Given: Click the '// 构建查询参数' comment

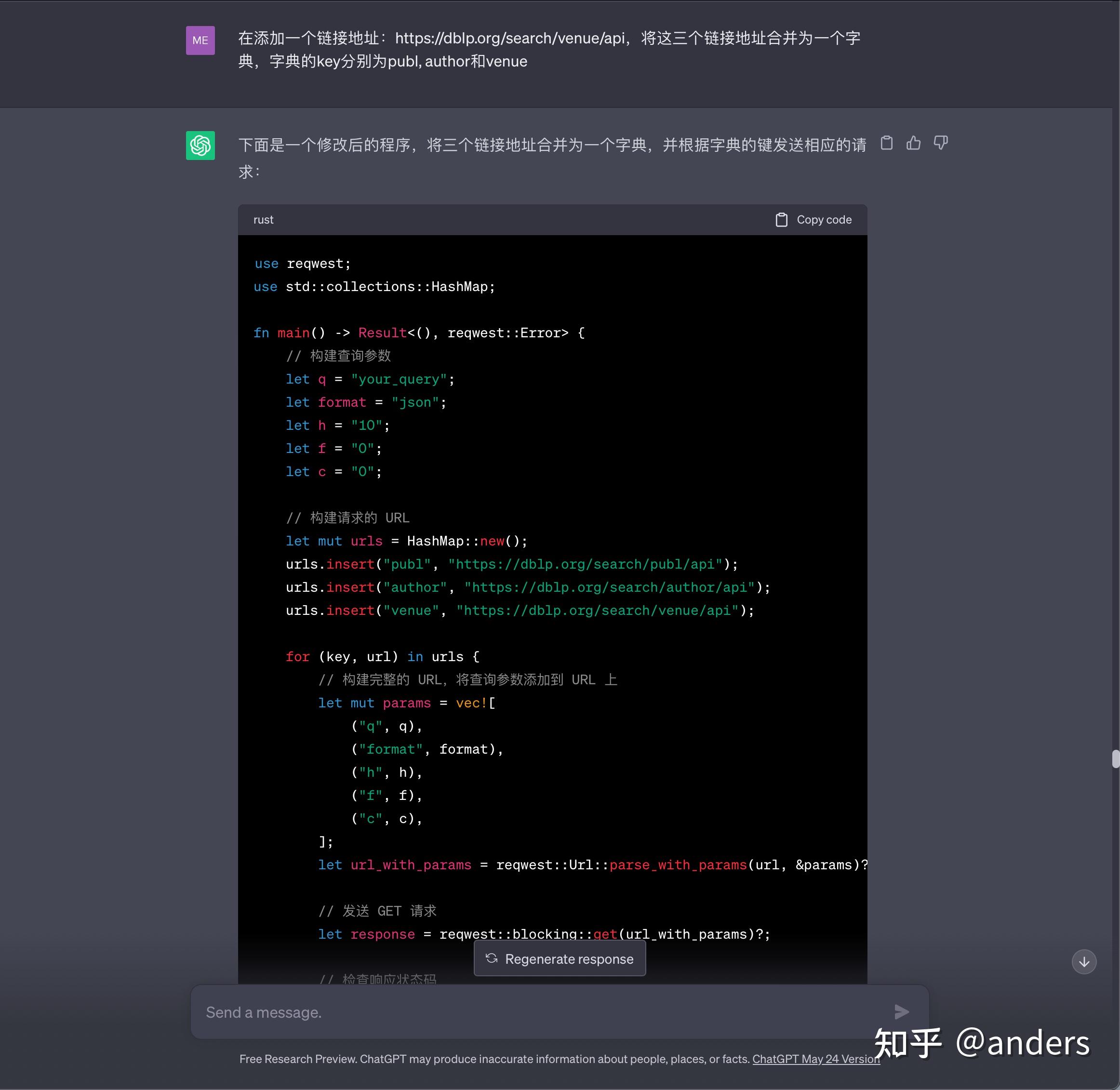Looking at the screenshot, I should 338,356.
